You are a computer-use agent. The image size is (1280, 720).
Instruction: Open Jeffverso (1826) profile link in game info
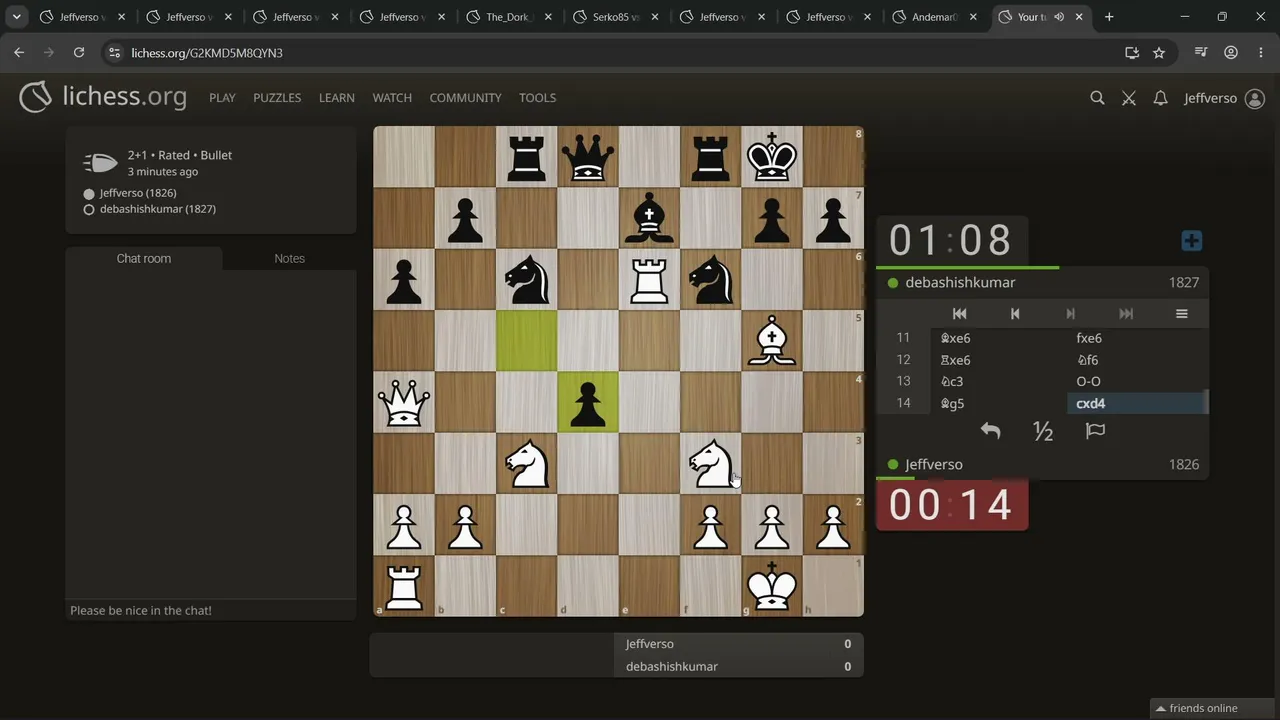click(138, 193)
